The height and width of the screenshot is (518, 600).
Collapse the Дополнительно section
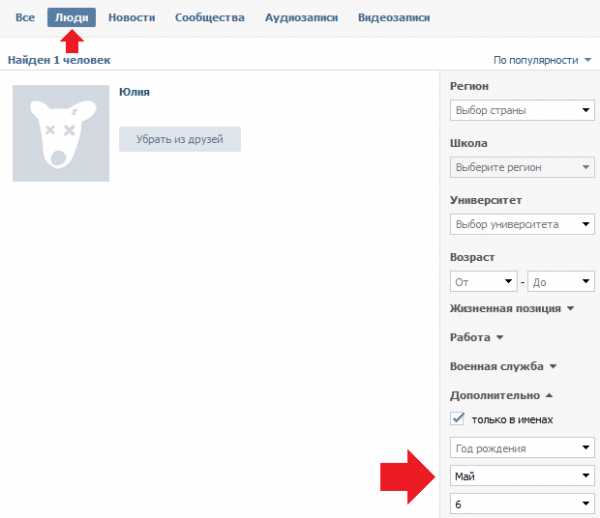point(501,395)
